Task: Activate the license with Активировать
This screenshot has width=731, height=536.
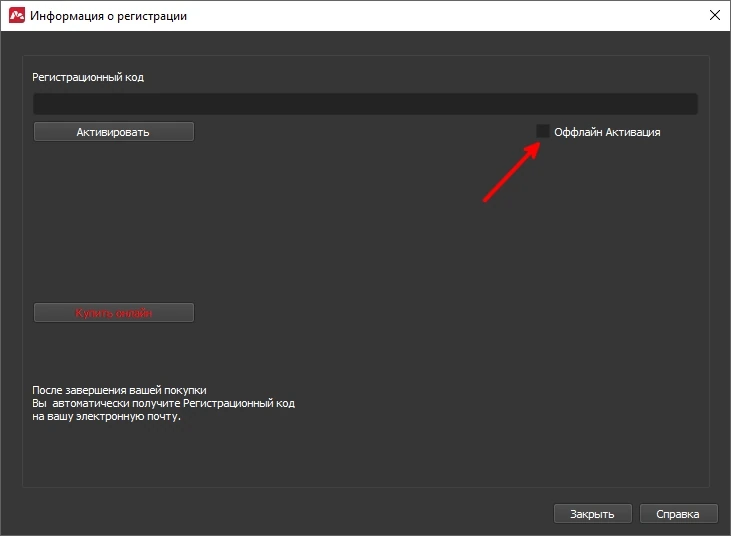Action: point(114,132)
